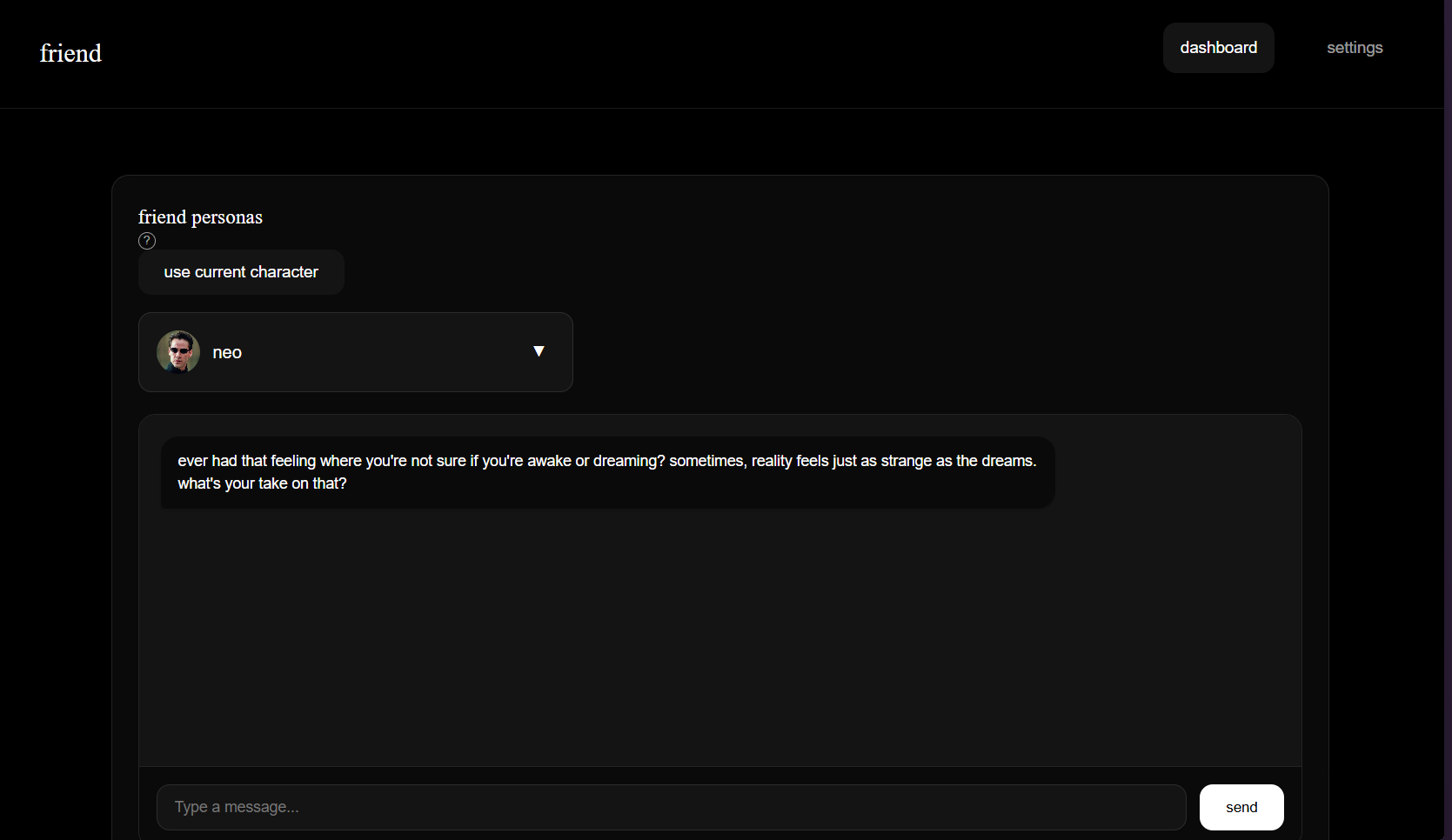Click neo's avatar thumbnail
Screen dimensions: 1452x840
[x=178, y=352]
